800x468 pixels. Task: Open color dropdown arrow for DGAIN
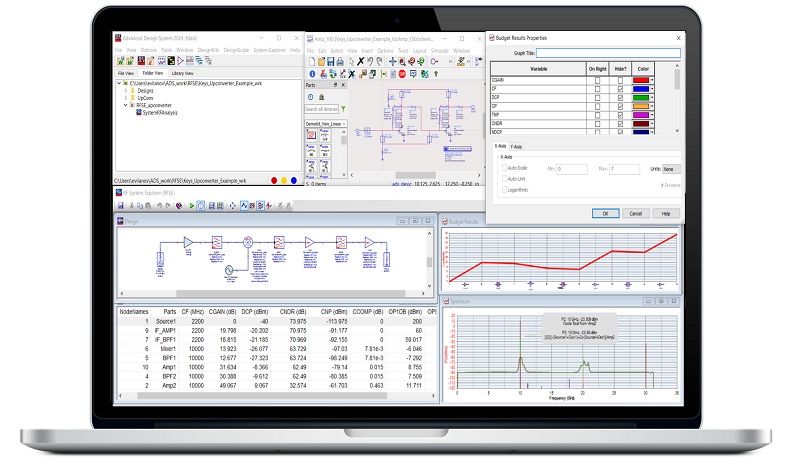pyautogui.click(x=652, y=80)
